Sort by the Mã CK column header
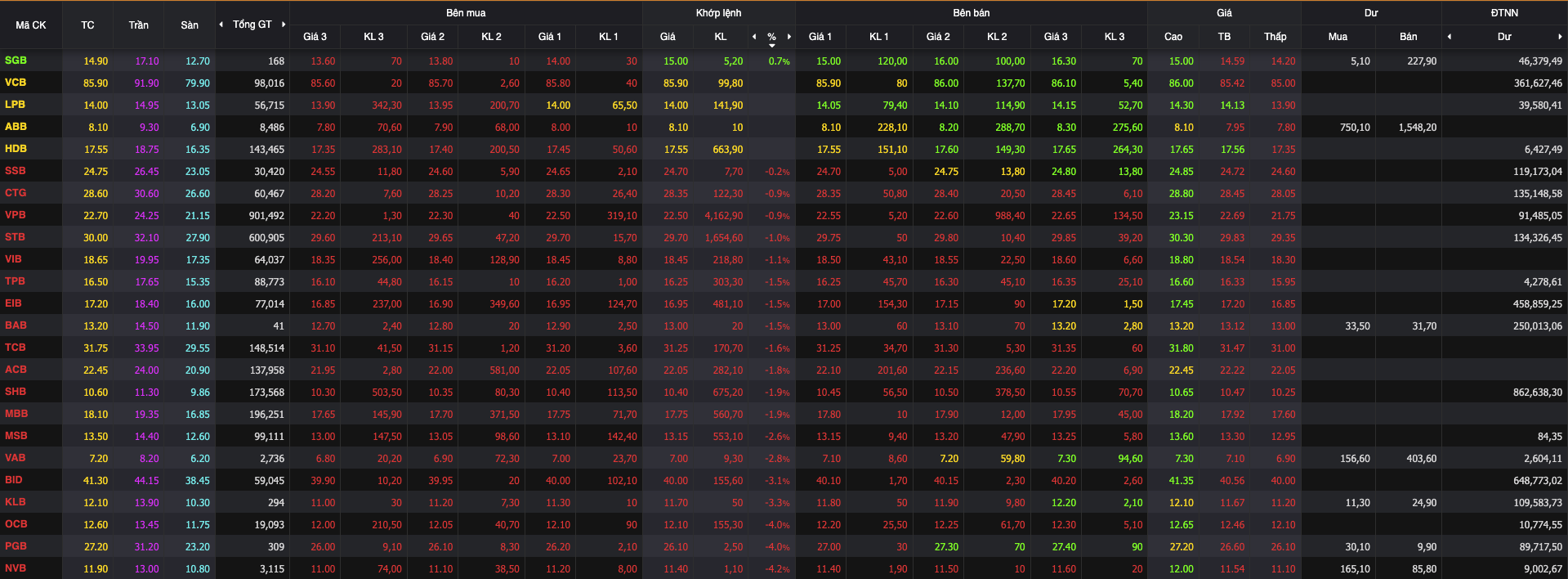The image size is (1568, 579). coord(31,25)
